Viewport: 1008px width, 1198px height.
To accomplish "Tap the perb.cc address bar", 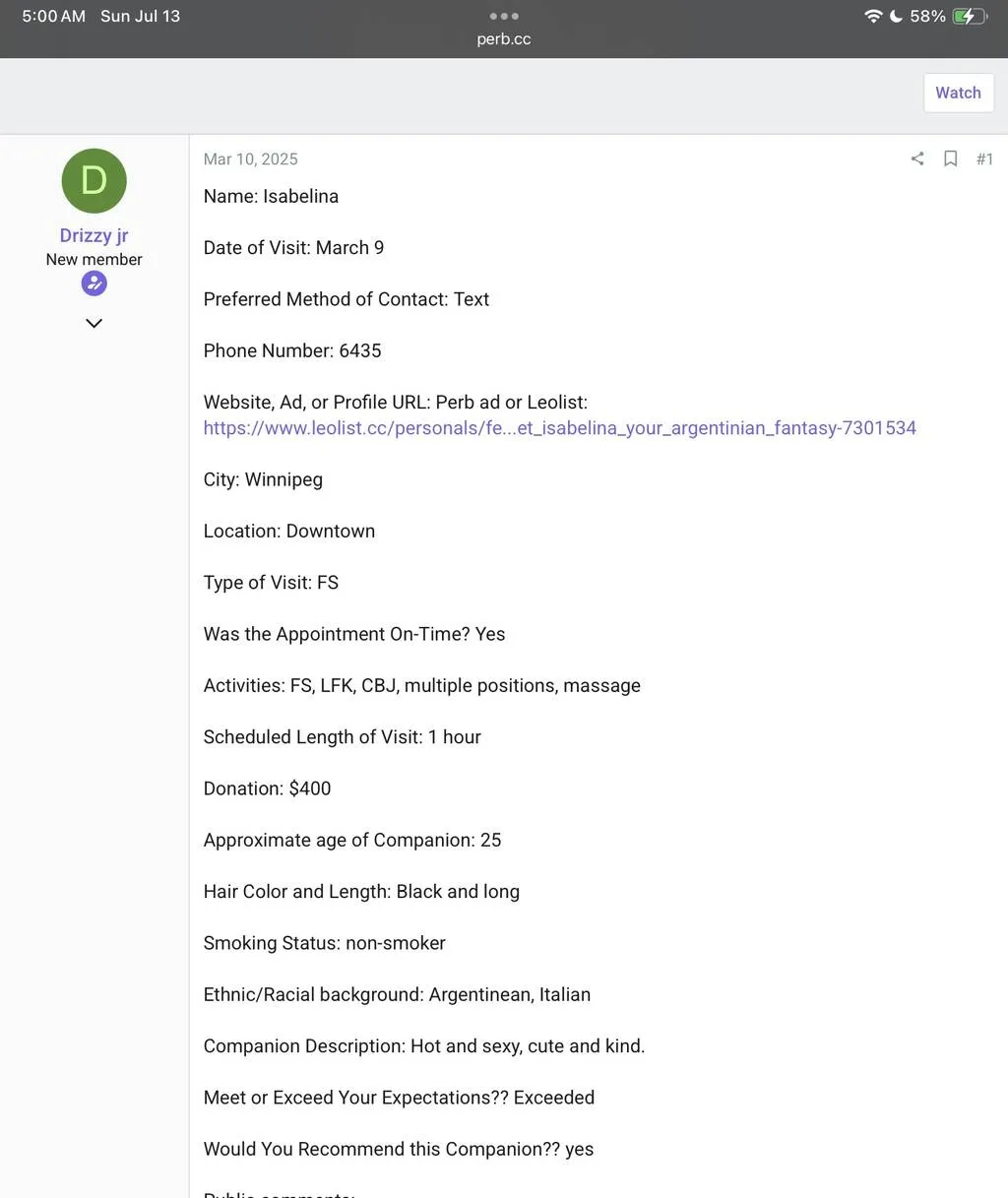I will 504,39.
